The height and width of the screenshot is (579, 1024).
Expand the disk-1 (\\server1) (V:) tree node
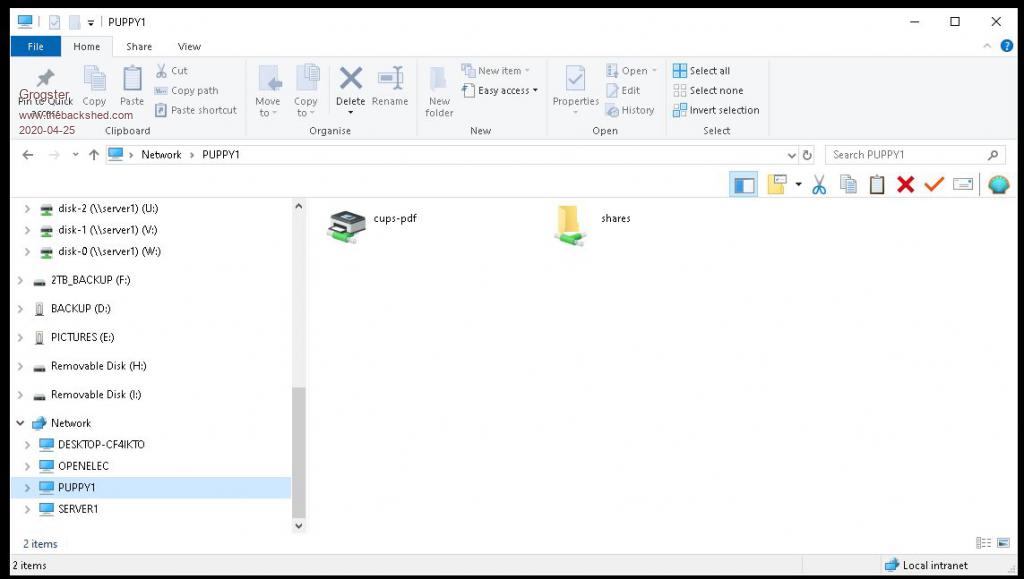(x=27, y=230)
